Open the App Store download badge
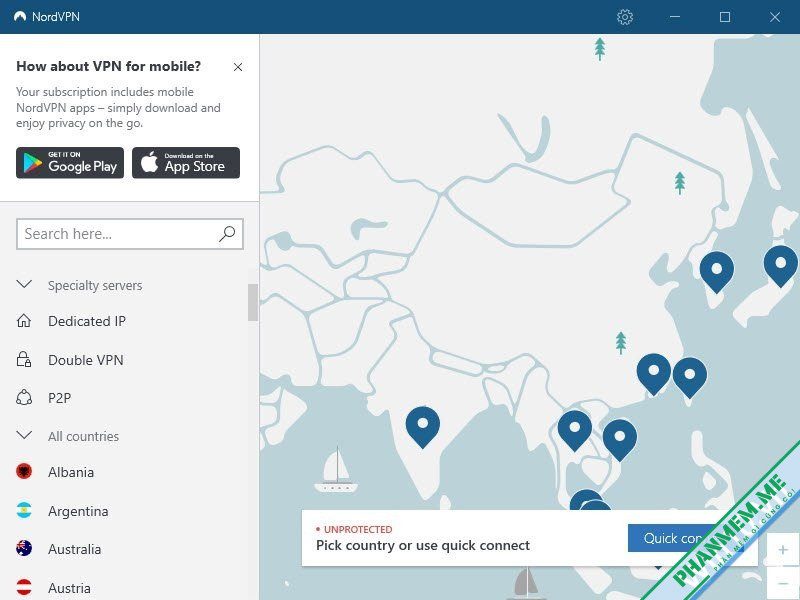800x600 pixels. click(x=186, y=163)
